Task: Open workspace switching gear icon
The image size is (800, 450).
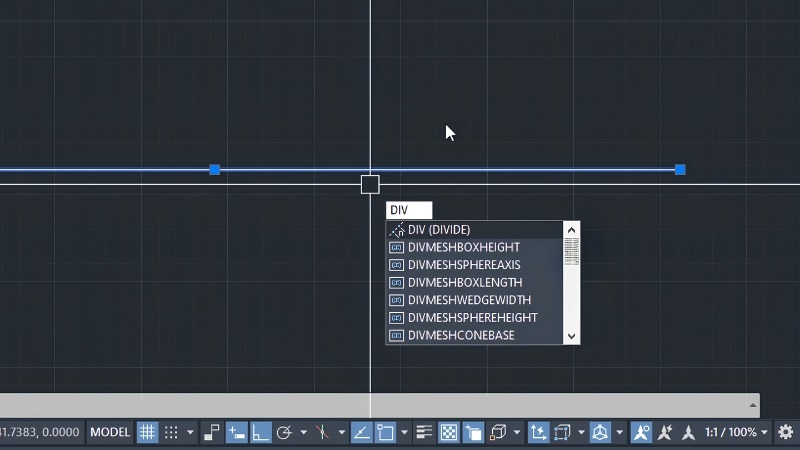Action: click(x=786, y=433)
